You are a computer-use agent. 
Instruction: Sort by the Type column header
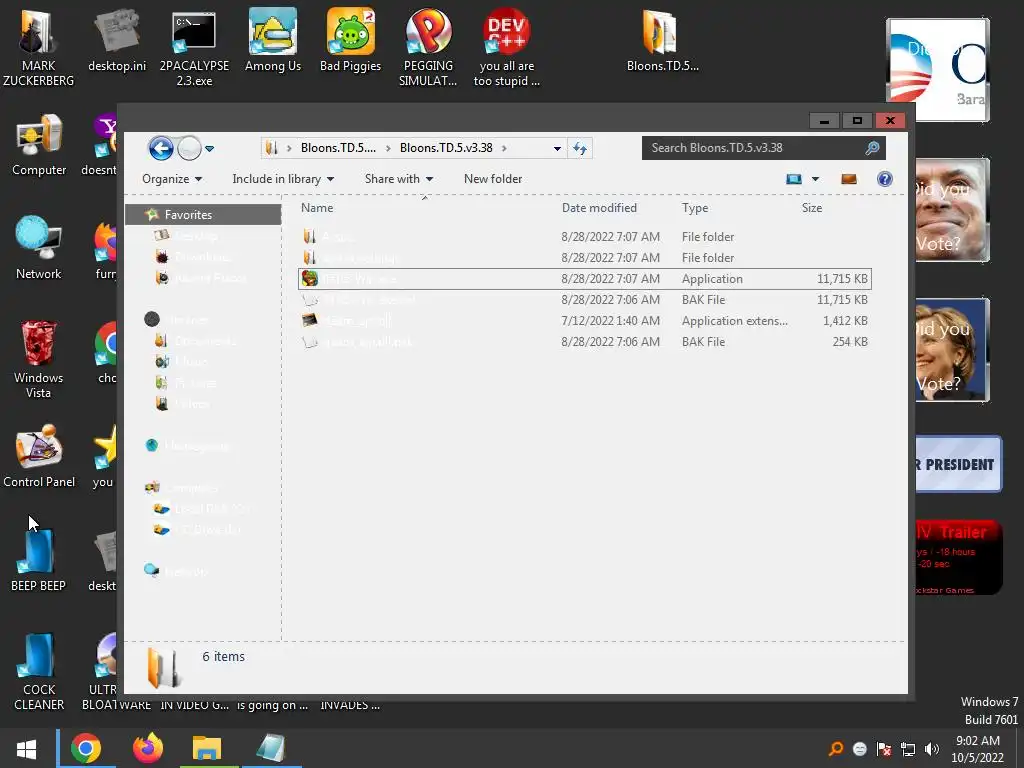point(695,208)
